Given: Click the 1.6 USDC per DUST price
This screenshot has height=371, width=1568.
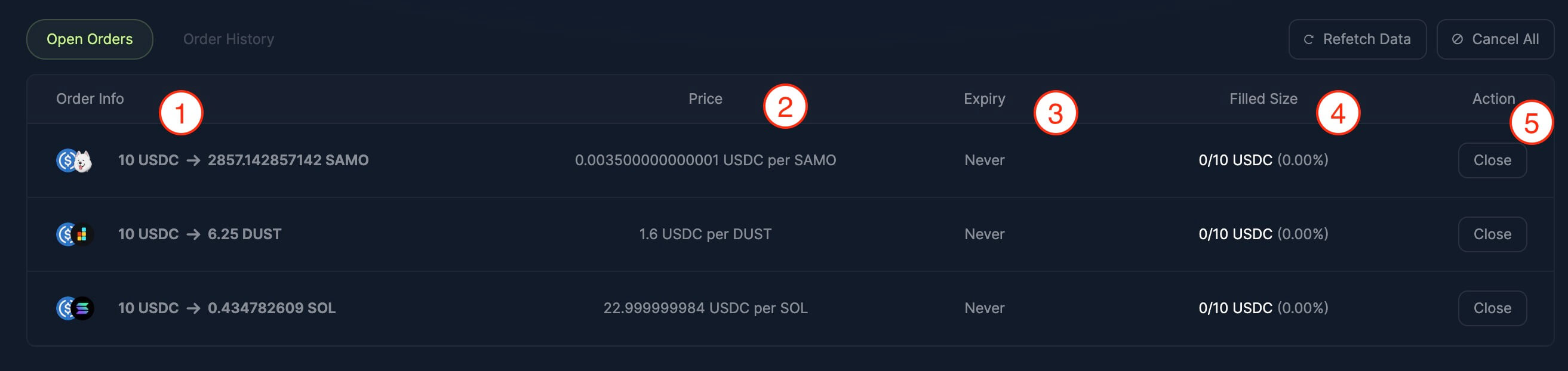Looking at the screenshot, I should click(705, 234).
